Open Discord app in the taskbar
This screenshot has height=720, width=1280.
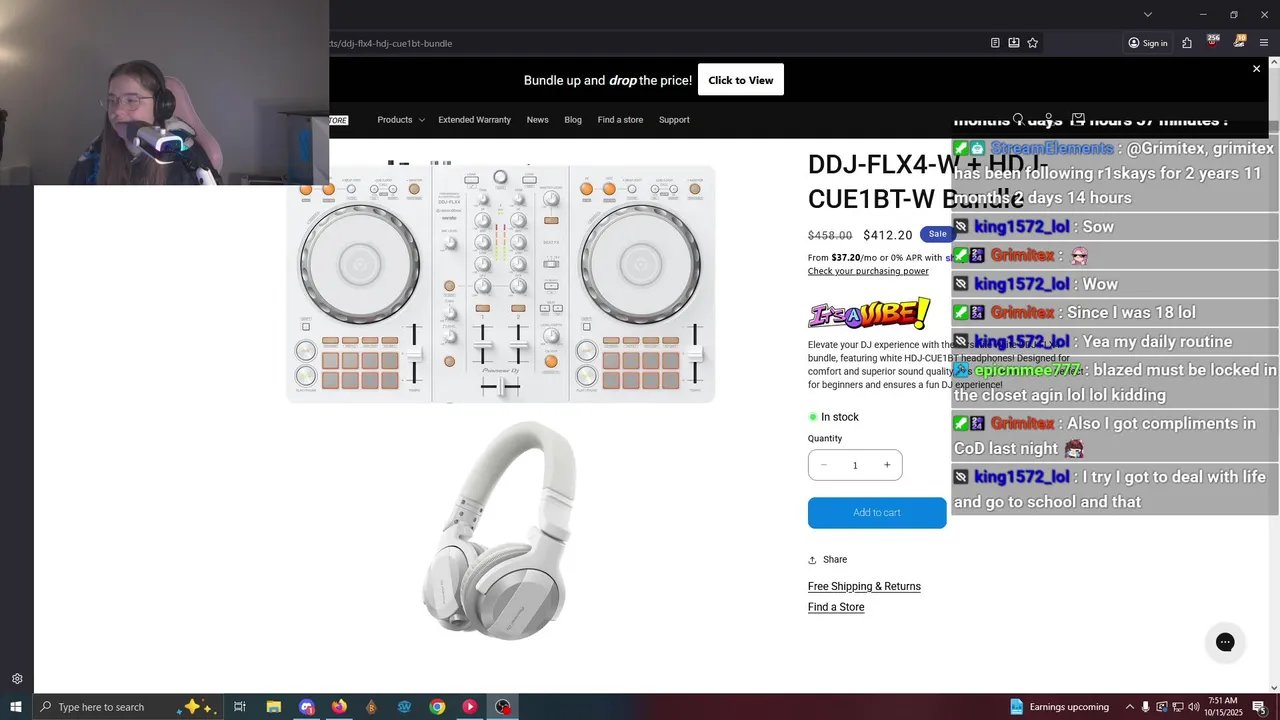[307, 707]
